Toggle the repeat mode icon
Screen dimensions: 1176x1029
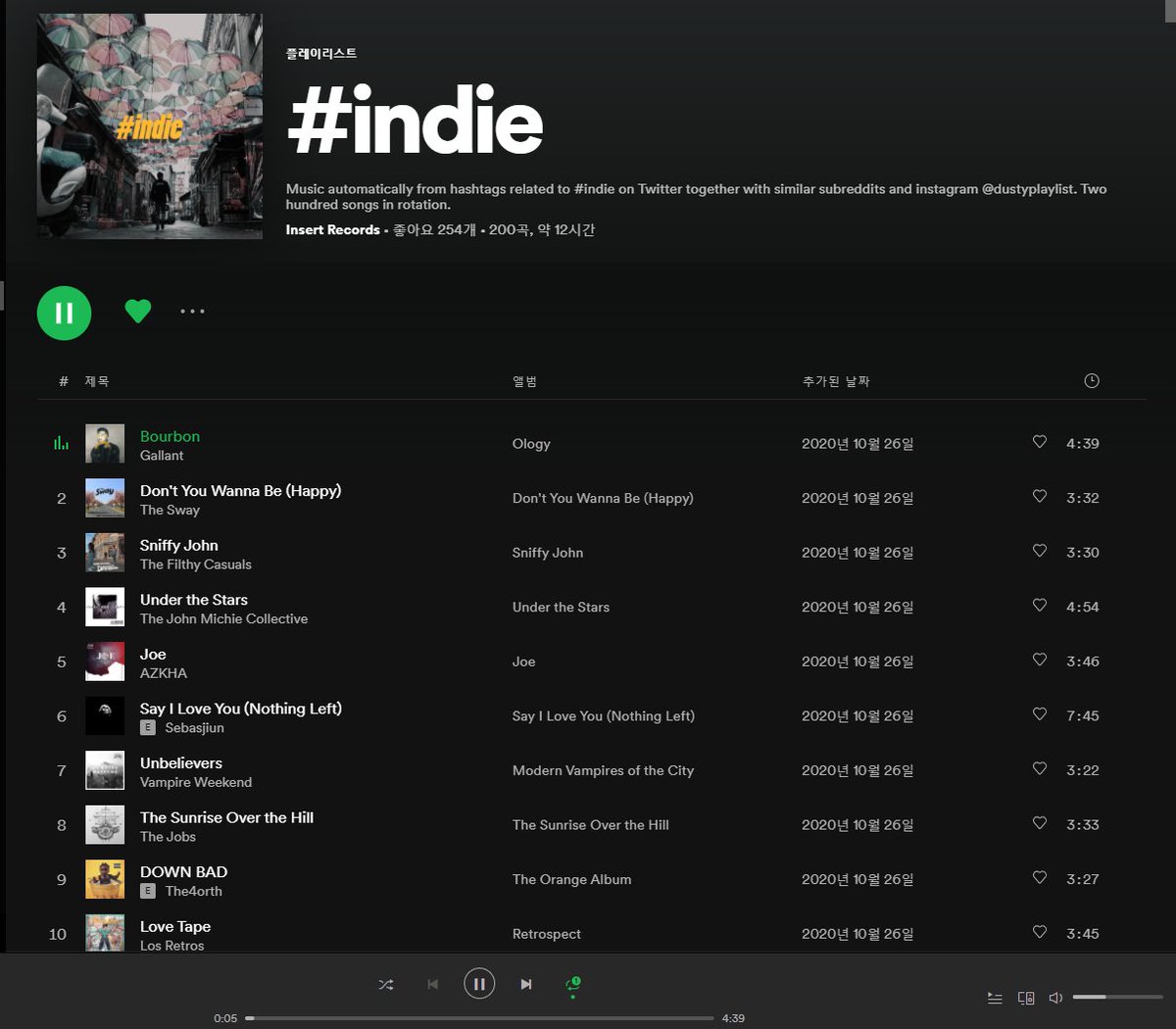coord(573,985)
